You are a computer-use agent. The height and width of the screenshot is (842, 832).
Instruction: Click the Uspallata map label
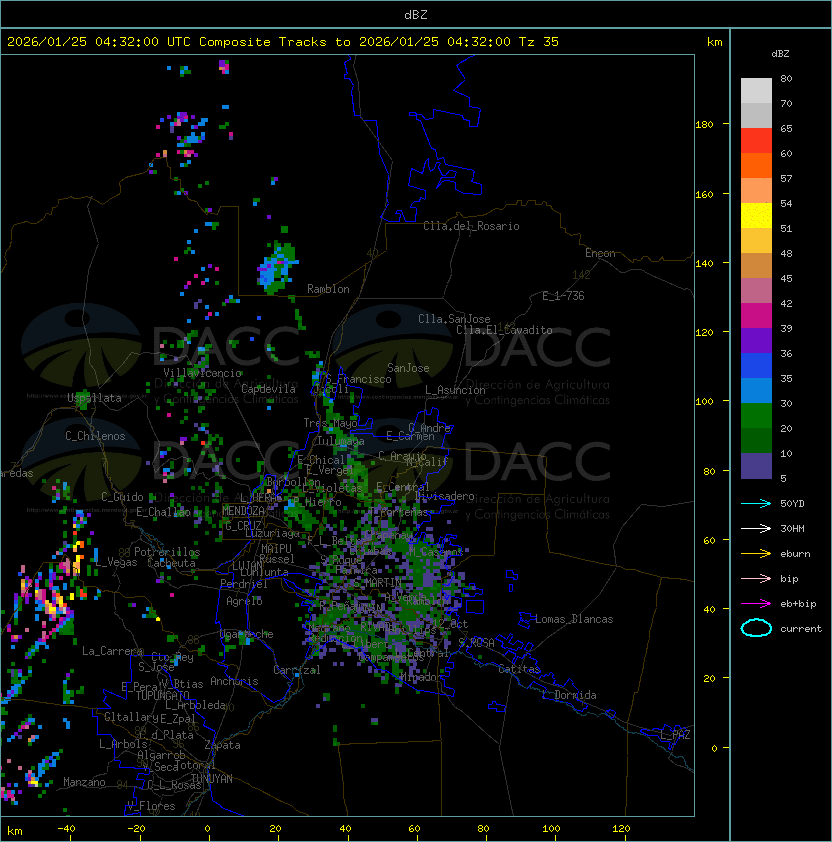click(94, 398)
